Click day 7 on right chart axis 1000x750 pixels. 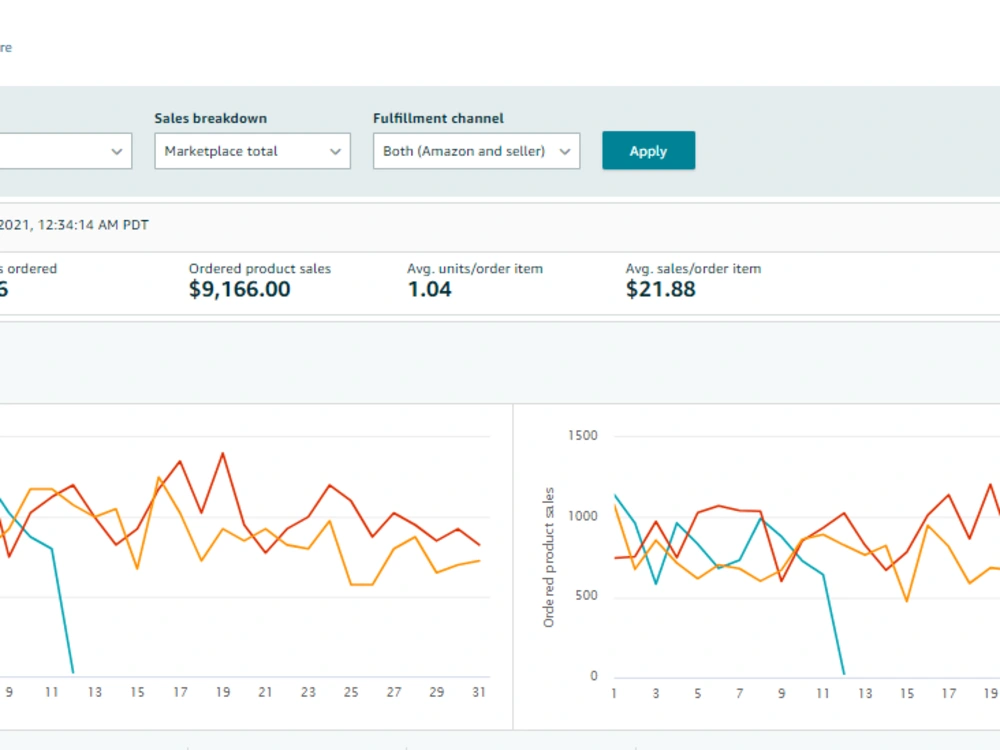point(739,693)
